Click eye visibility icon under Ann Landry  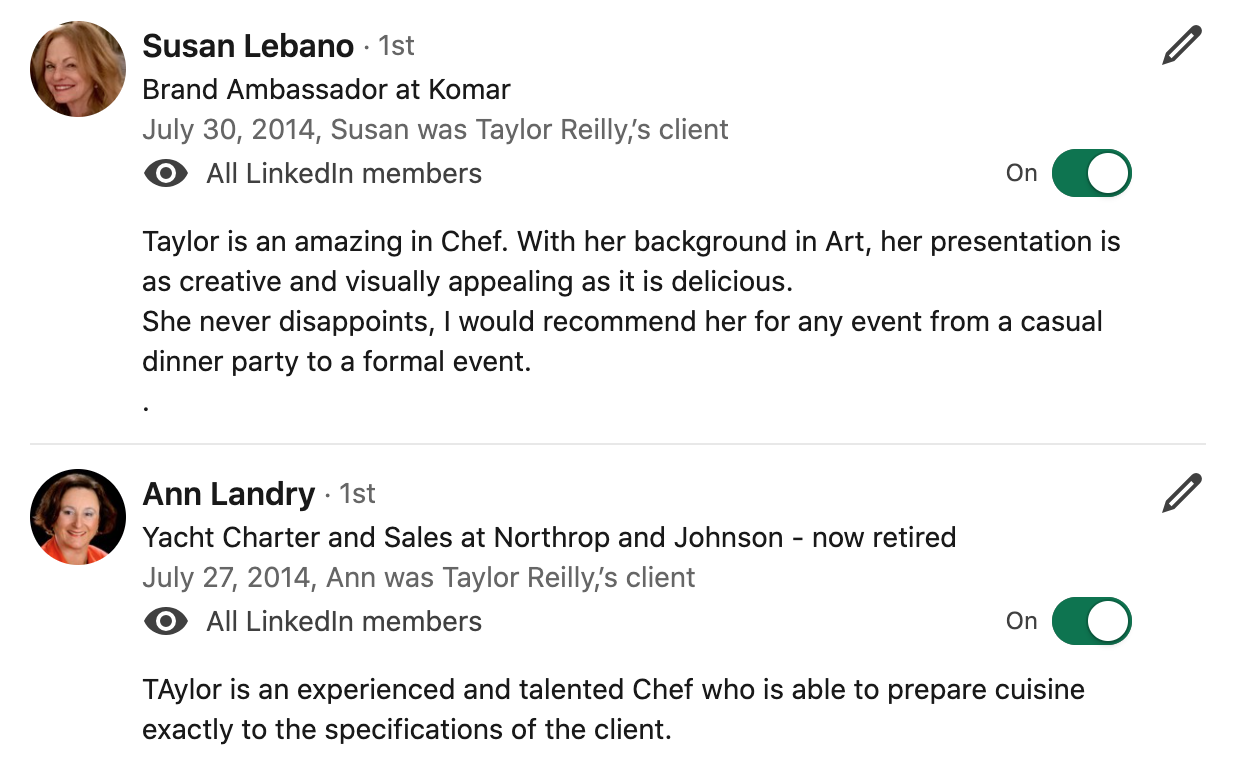click(166, 622)
